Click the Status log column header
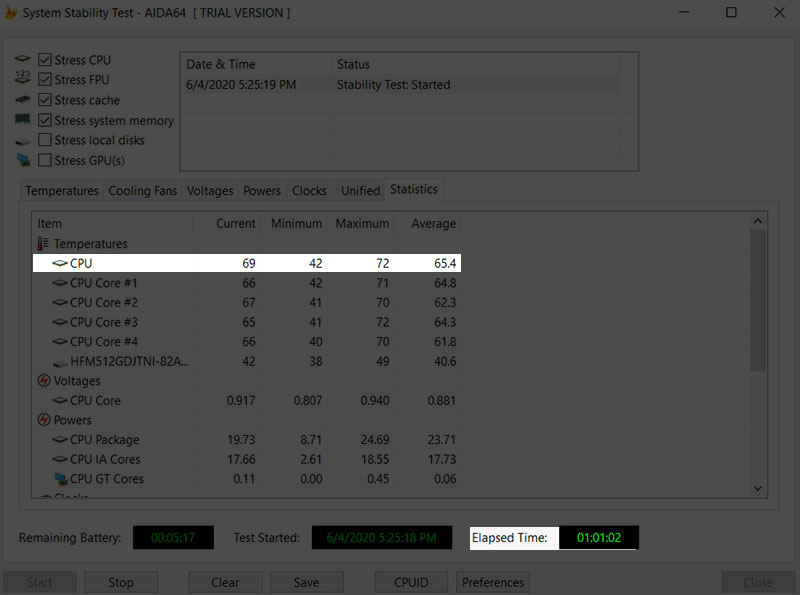This screenshot has width=800, height=595. (476, 64)
